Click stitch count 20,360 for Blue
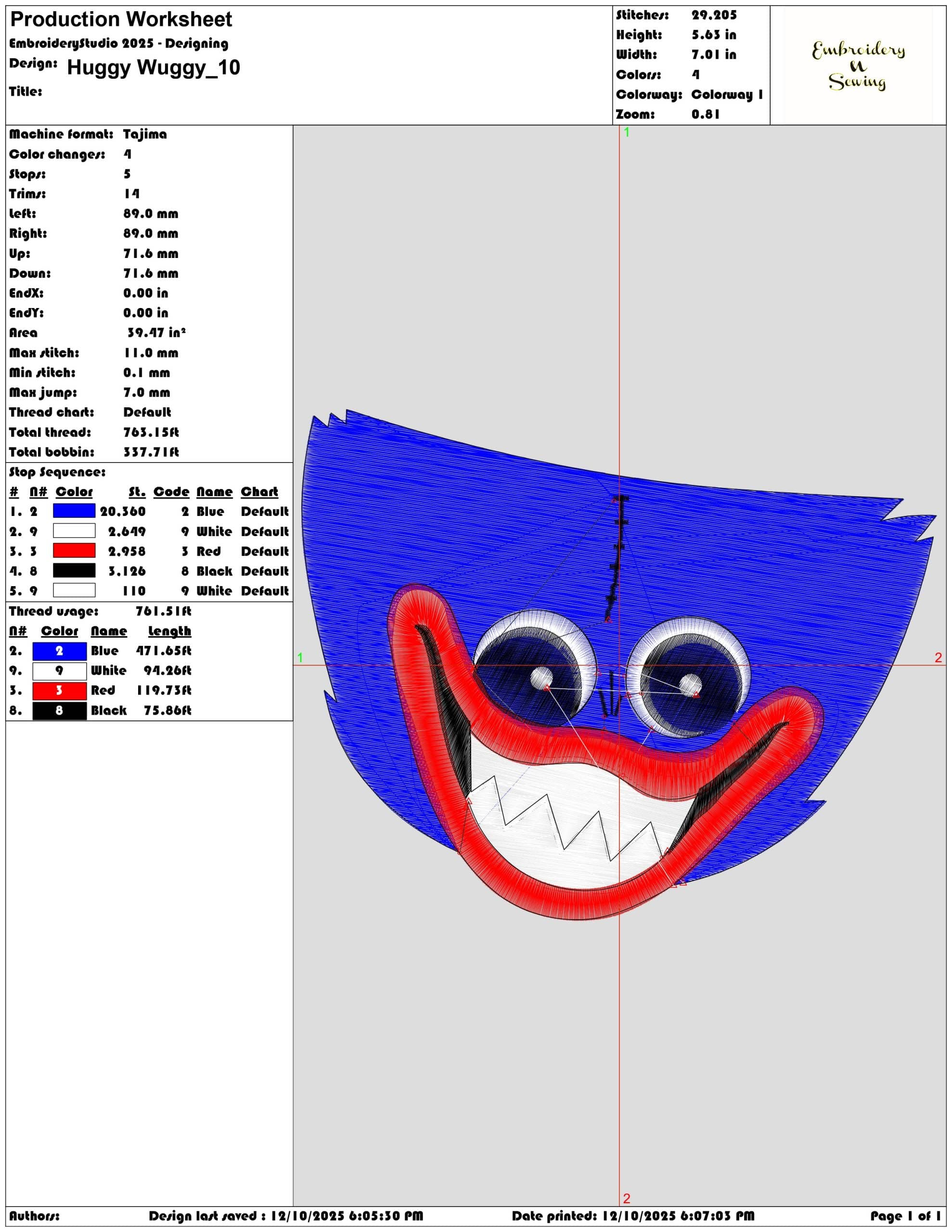The height and width of the screenshot is (1232, 952). click(x=122, y=512)
